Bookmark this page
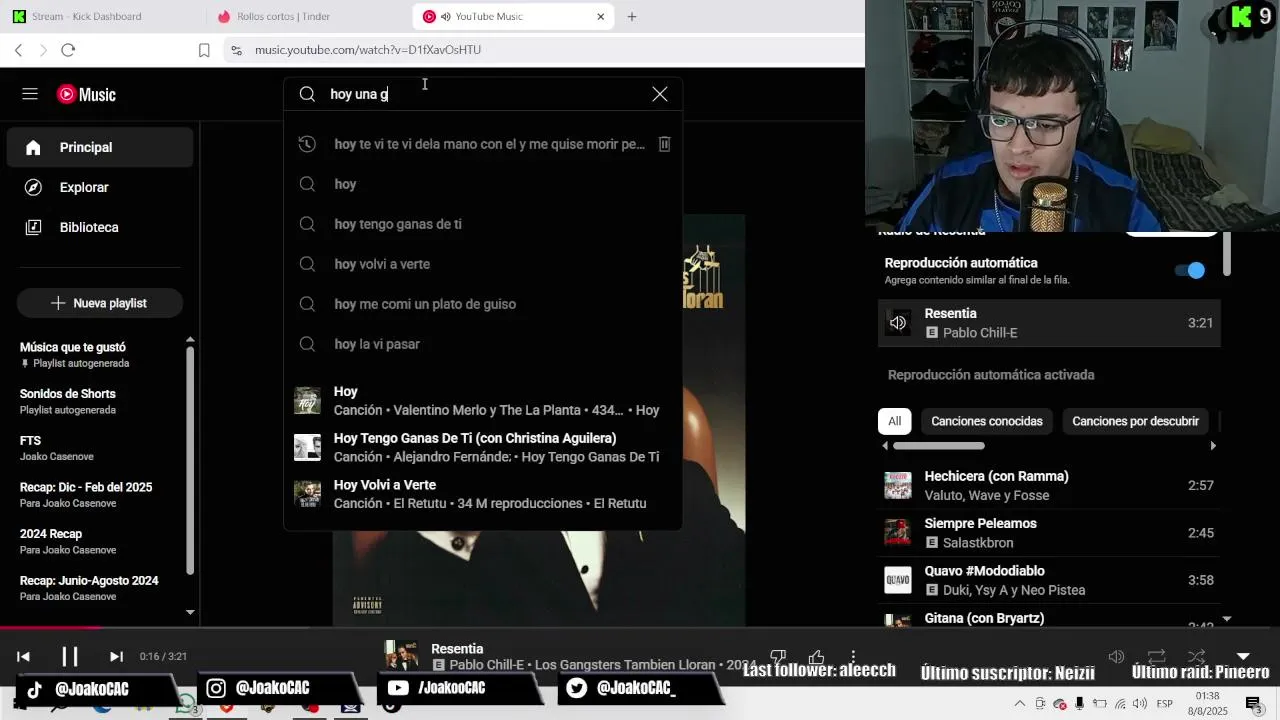This screenshot has height=720, width=1280. (x=204, y=50)
